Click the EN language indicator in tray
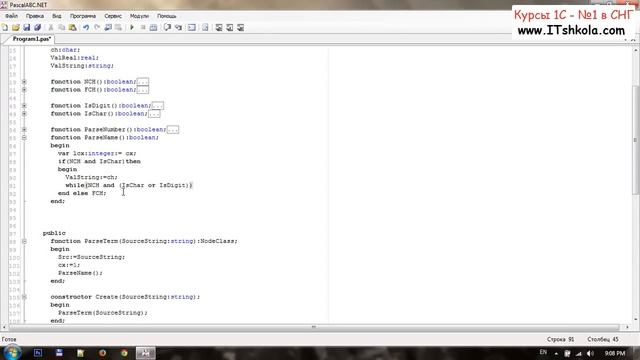640x360 pixels. tap(543, 352)
